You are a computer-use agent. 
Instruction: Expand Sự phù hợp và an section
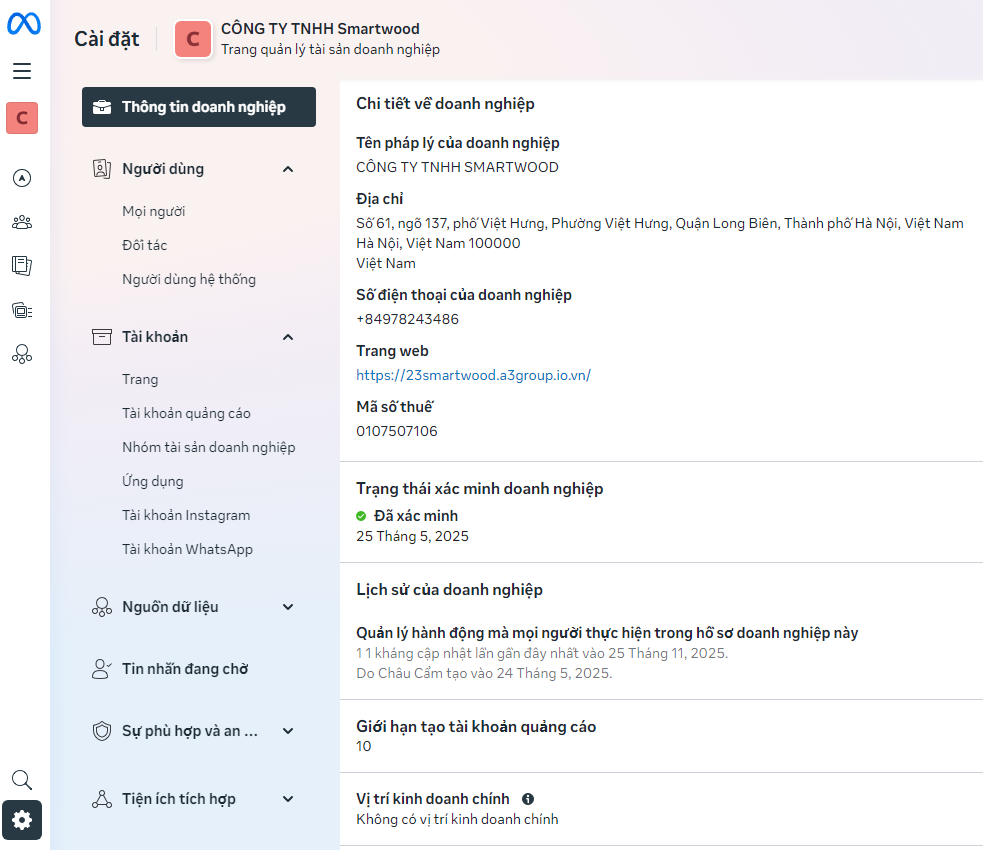click(x=288, y=731)
